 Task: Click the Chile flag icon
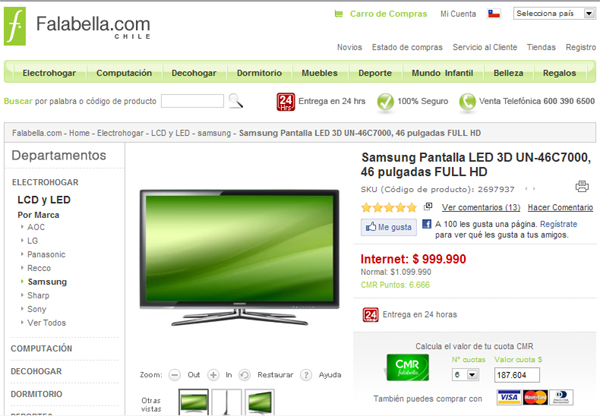click(494, 14)
